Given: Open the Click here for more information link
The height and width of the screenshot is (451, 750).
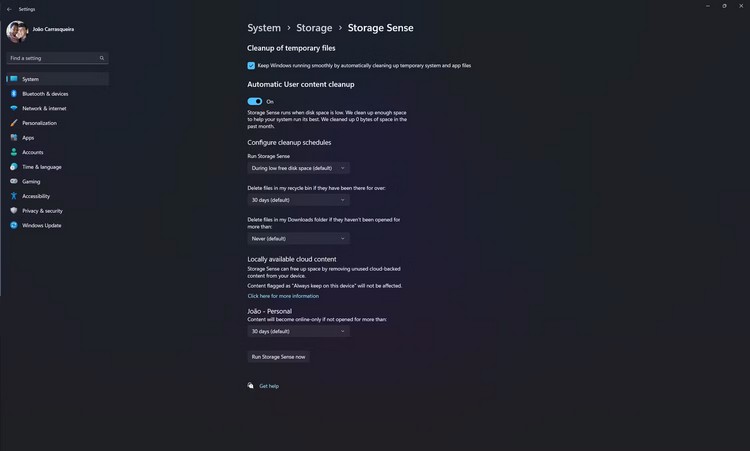Looking at the screenshot, I should point(283,296).
